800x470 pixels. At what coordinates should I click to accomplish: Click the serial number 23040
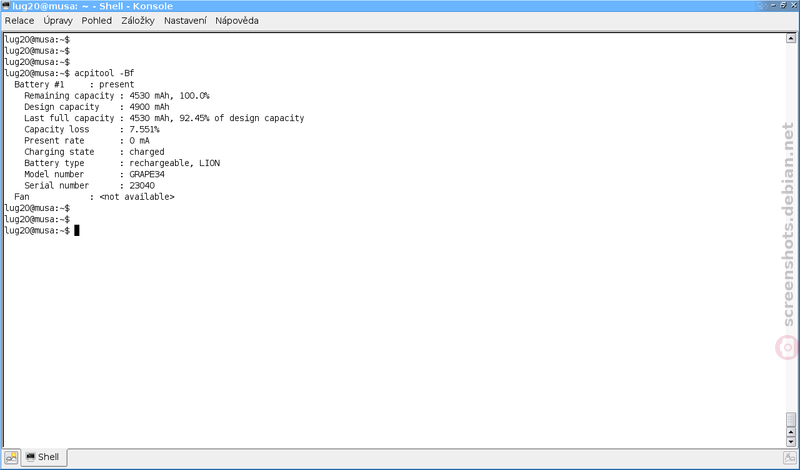pyautogui.click(x=142, y=185)
